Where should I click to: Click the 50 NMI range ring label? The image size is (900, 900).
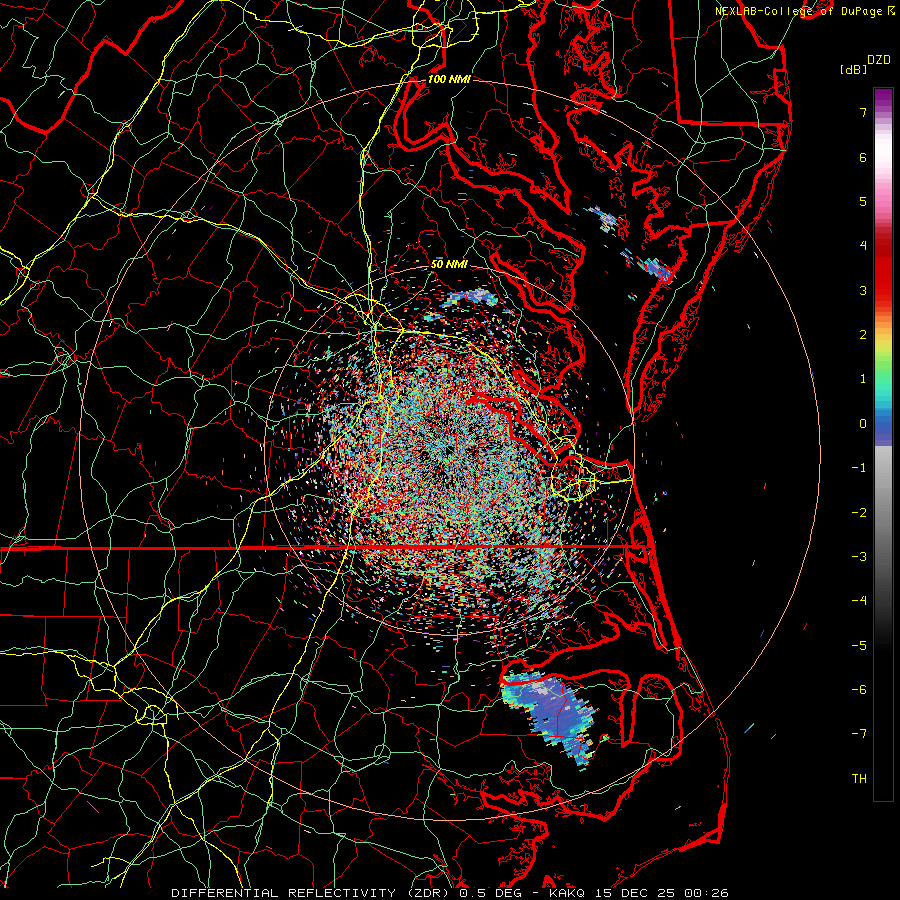[449, 265]
